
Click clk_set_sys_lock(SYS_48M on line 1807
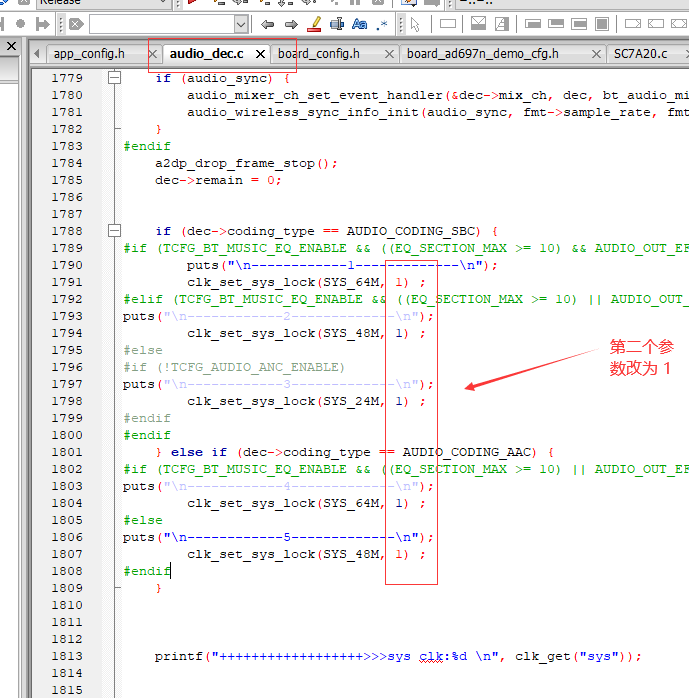(285, 554)
